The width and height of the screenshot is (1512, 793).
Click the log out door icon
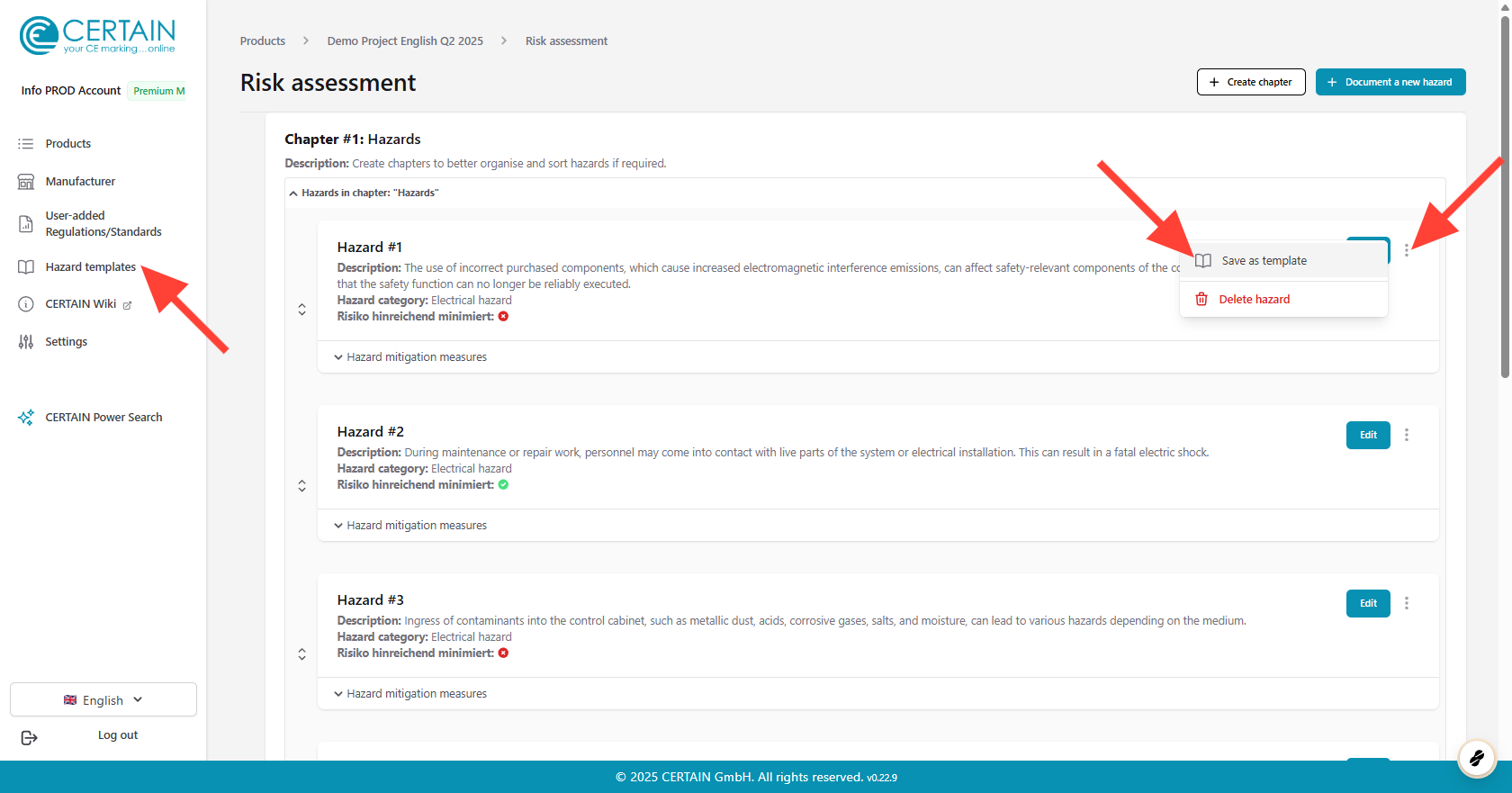29,738
